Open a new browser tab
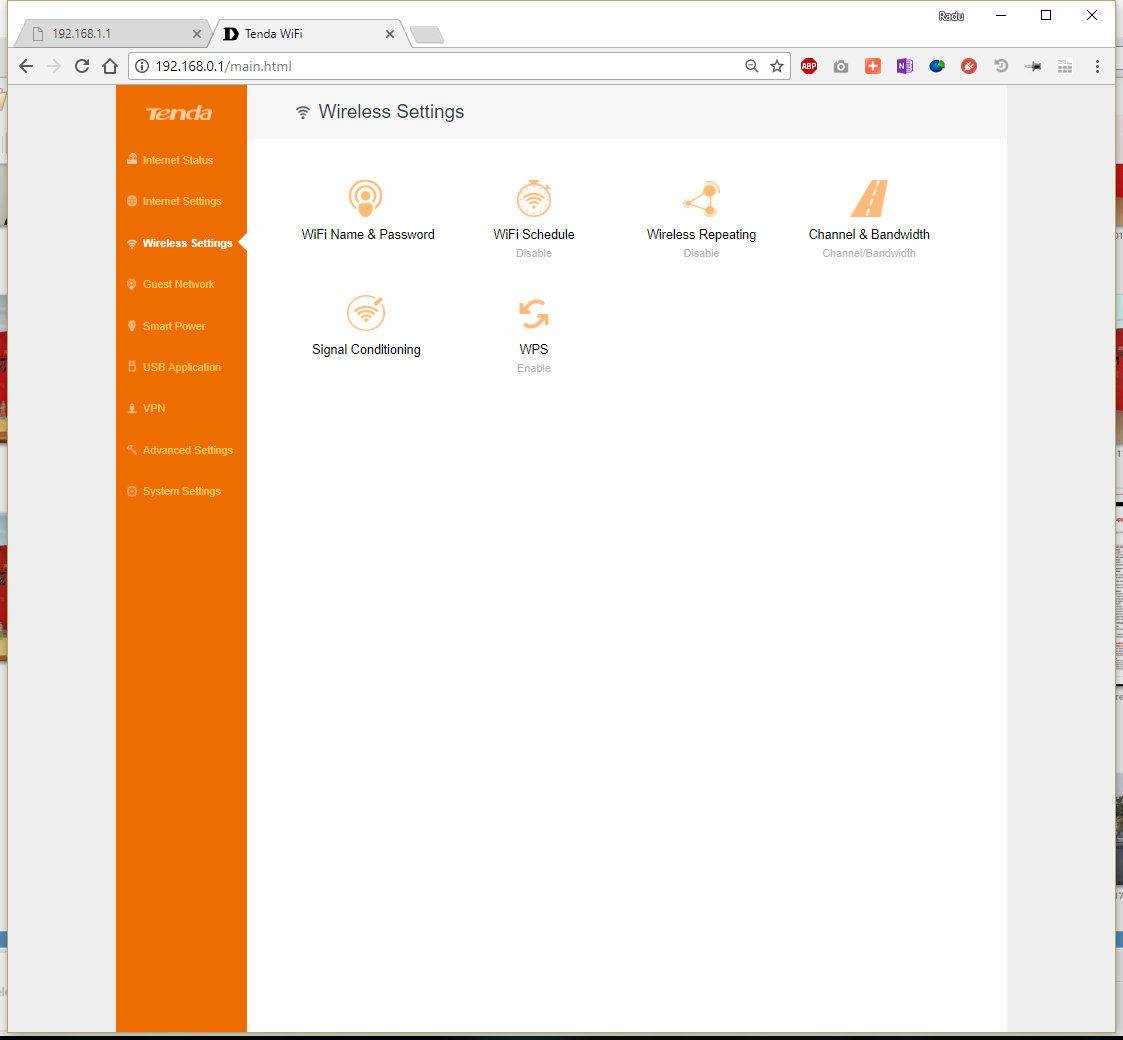The width and height of the screenshot is (1123, 1040). pos(427,34)
